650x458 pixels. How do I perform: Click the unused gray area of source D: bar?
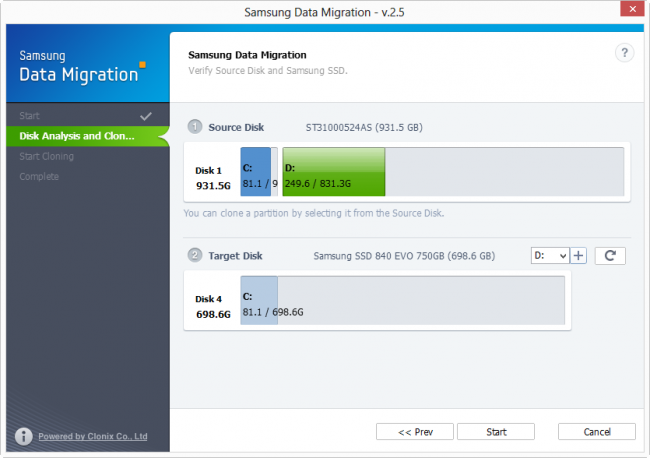[504, 172]
